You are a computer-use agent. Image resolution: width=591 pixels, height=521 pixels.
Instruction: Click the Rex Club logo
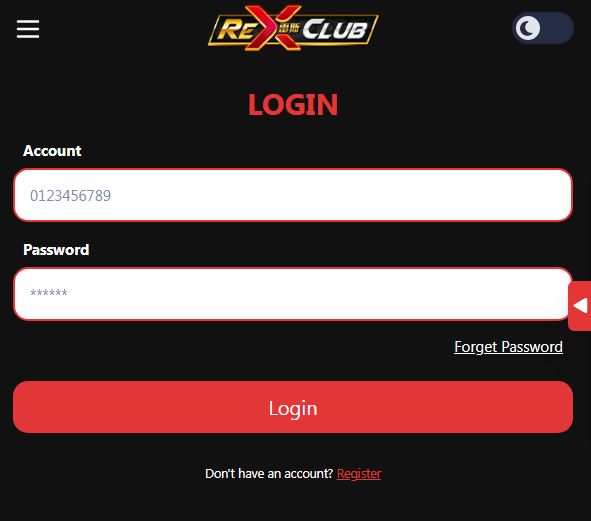coord(293,28)
